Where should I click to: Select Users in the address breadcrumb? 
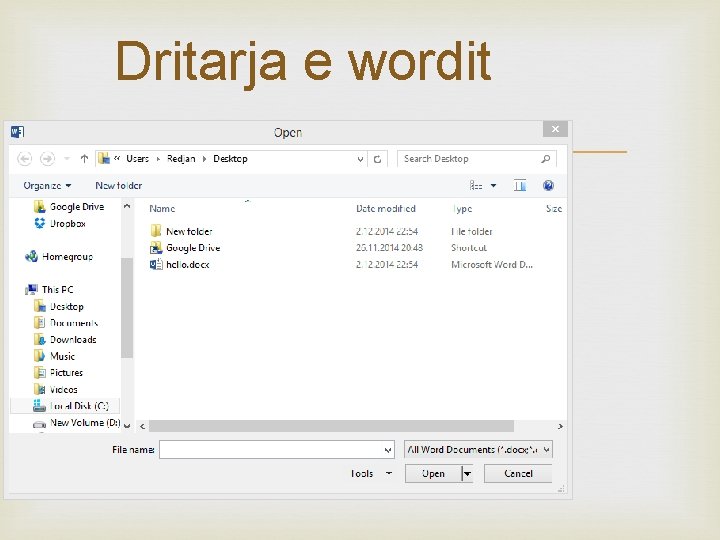coord(137,158)
